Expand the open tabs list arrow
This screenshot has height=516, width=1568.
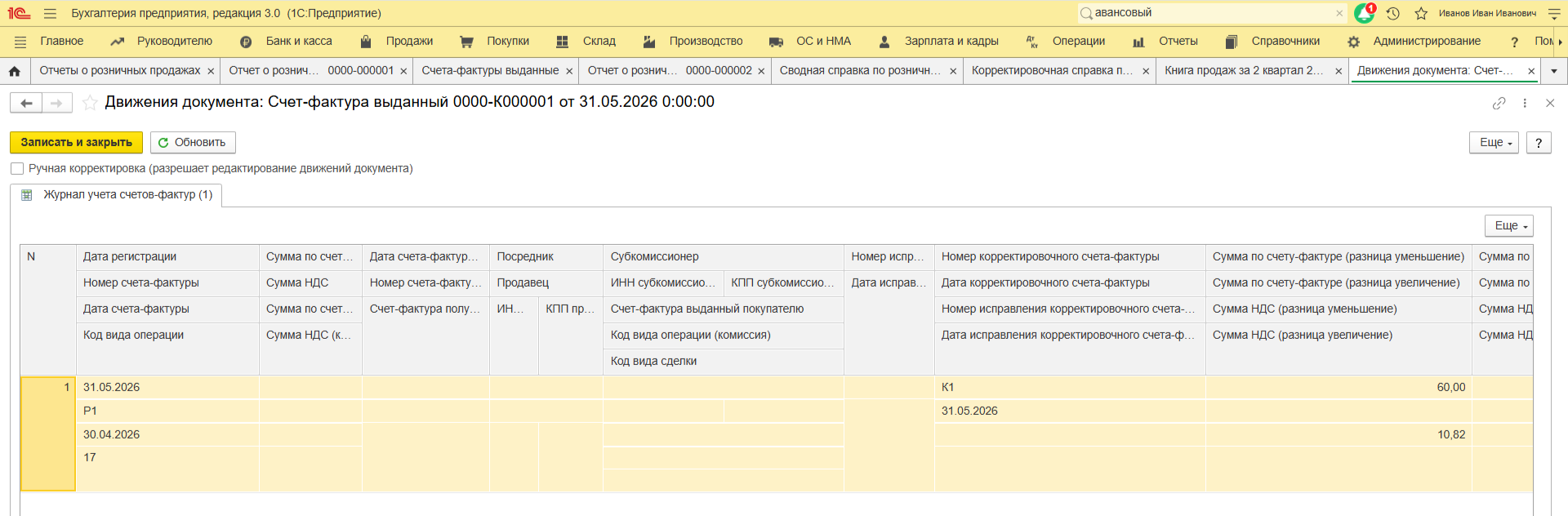click(1554, 71)
